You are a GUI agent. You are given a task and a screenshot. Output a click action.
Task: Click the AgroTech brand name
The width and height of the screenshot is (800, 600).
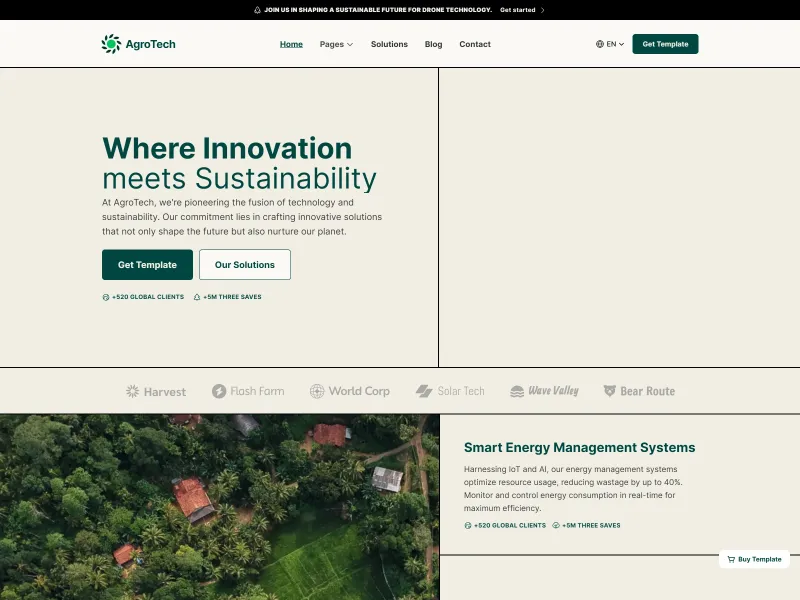(x=151, y=44)
